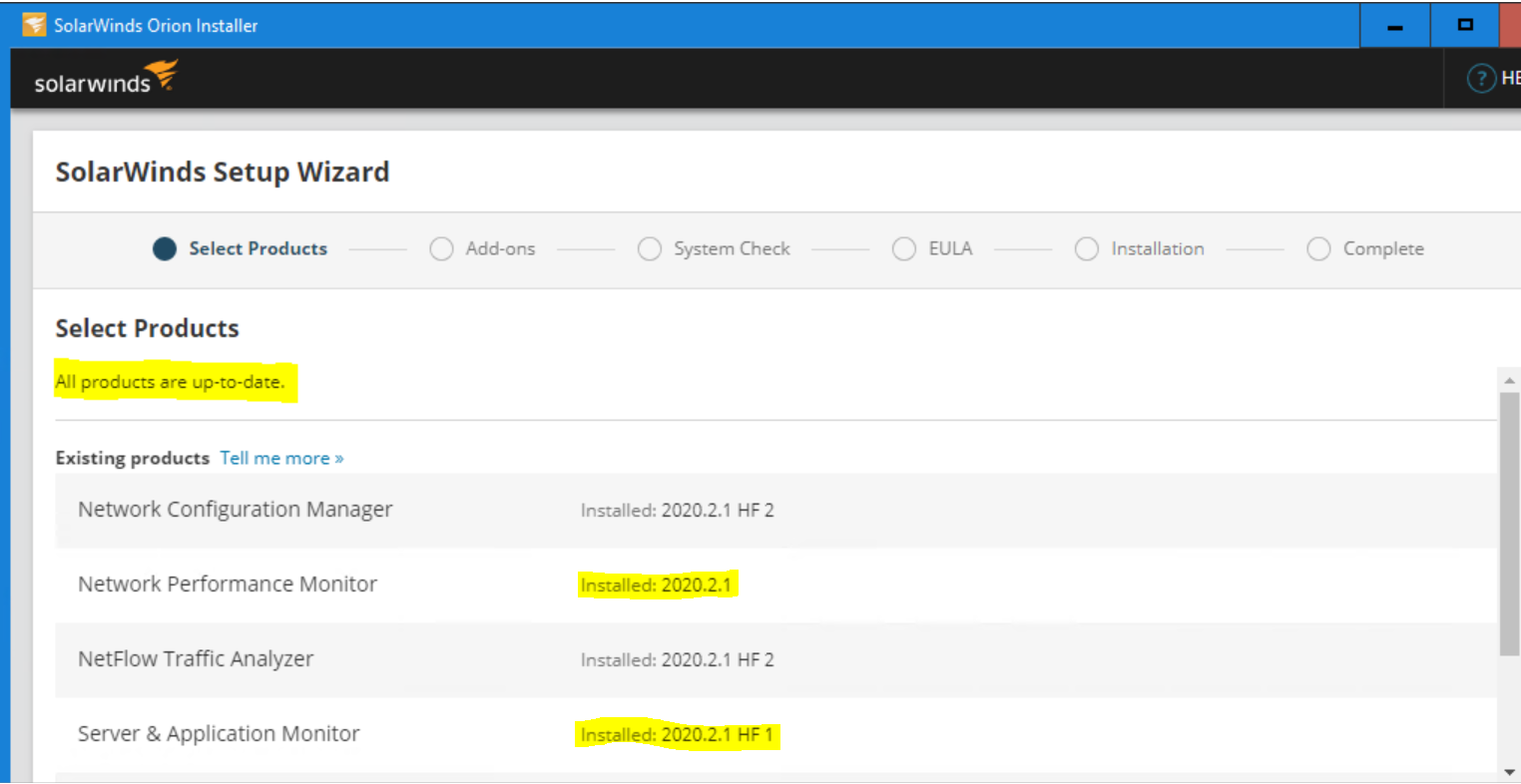Click the All products are up-to-date message
Image resolution: width=1521 pixels, height=784 pixels.
[170, 382]
